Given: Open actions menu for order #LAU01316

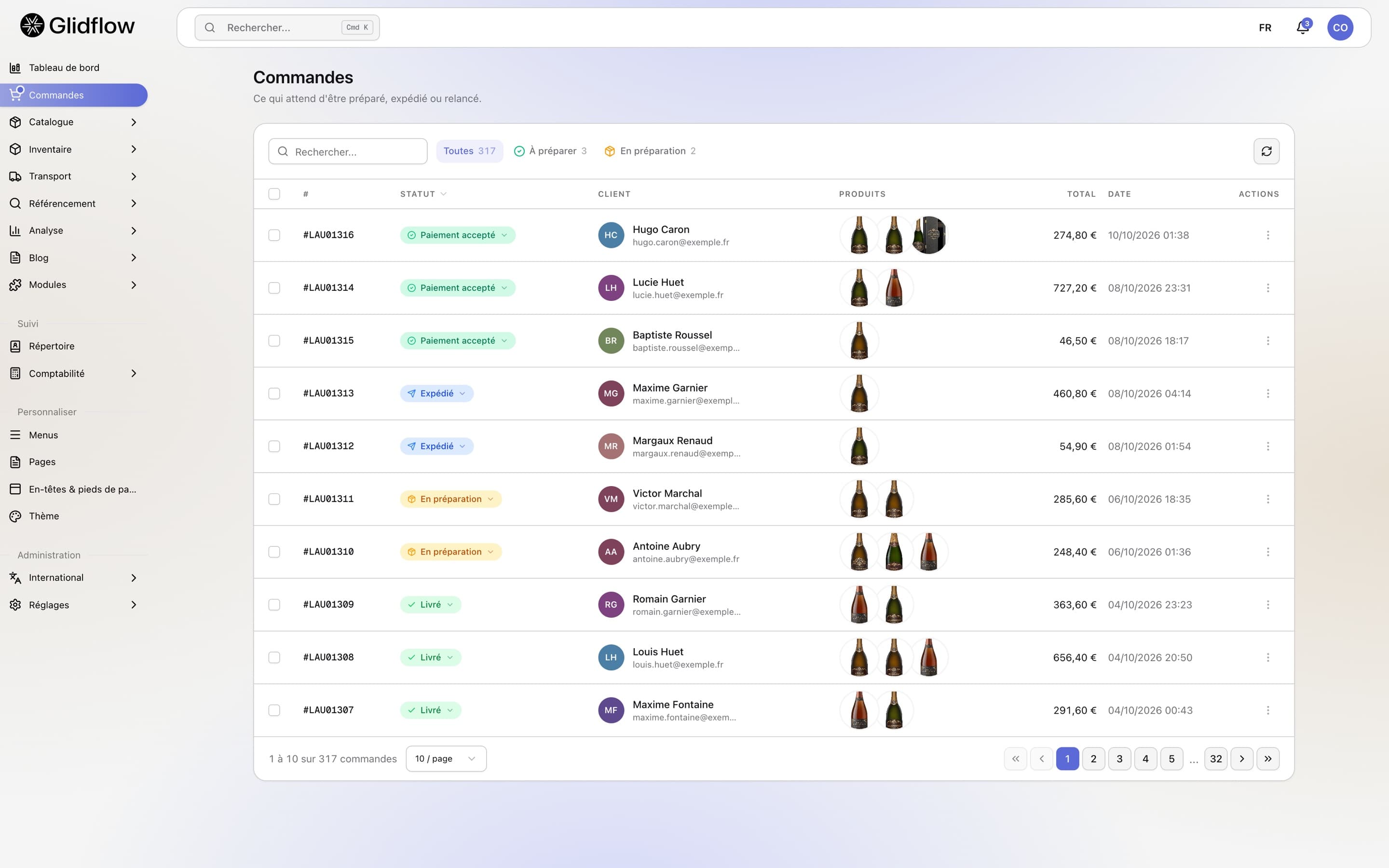Looking at the screenshot, I should tap(1267, 235).
